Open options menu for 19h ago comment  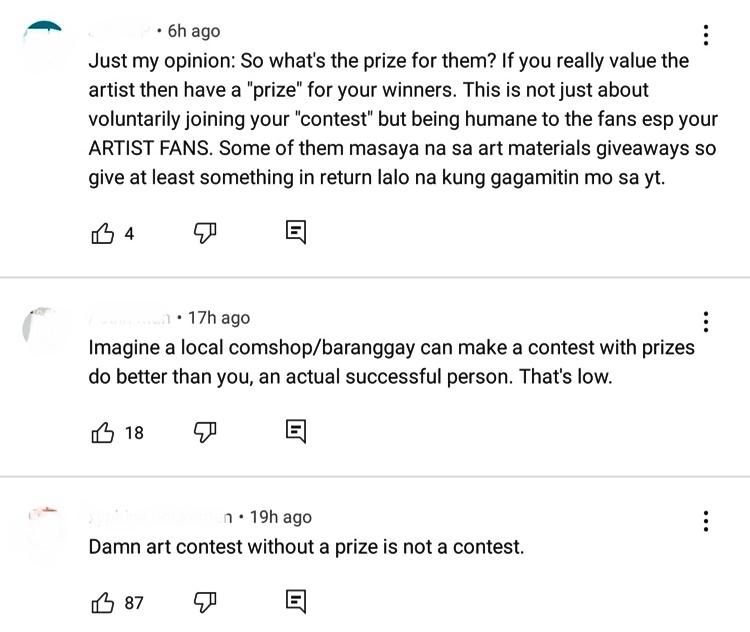coord(706,521)
